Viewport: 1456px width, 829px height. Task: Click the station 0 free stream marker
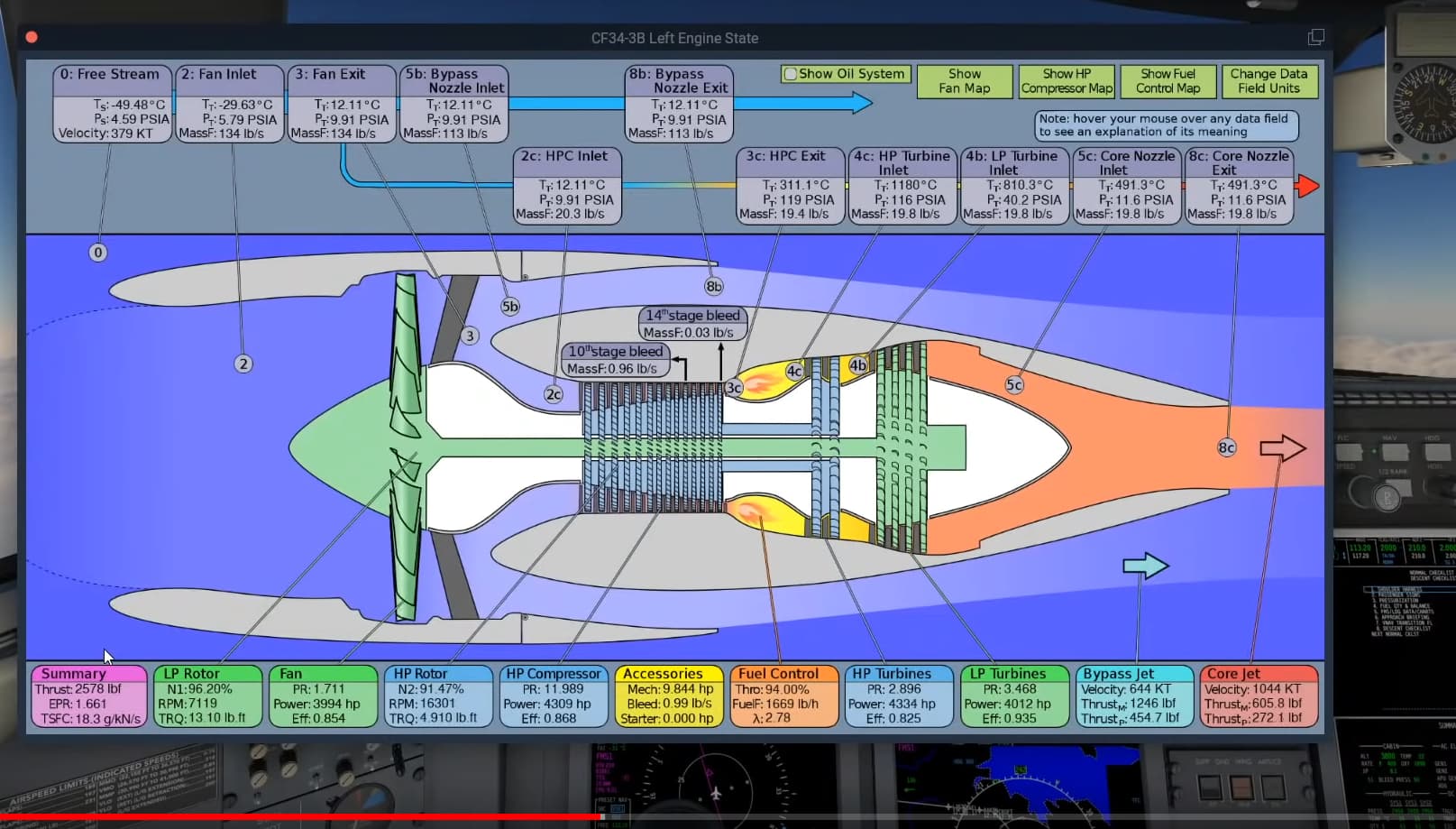[97, 253]
